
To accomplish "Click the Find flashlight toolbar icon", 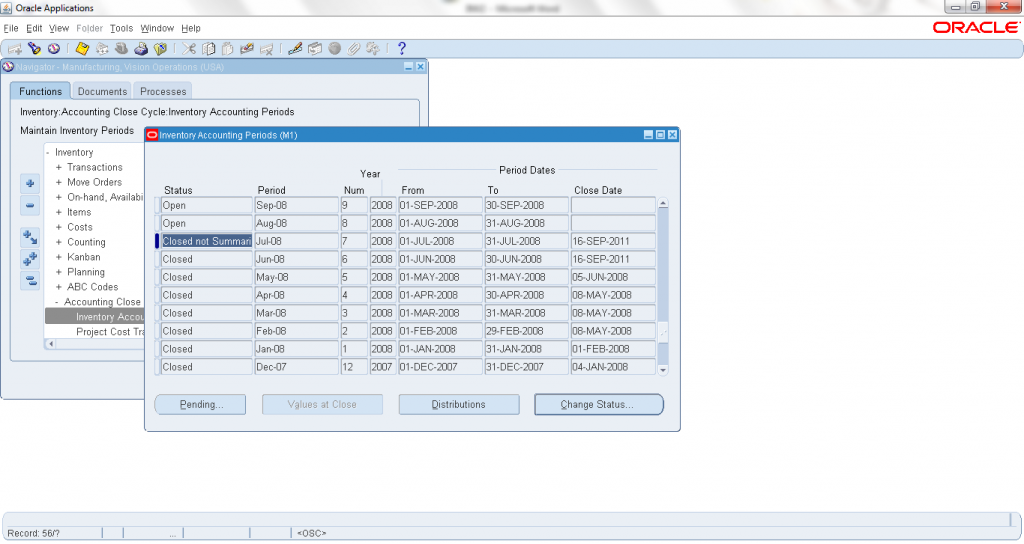I will (x=34, y=48).
